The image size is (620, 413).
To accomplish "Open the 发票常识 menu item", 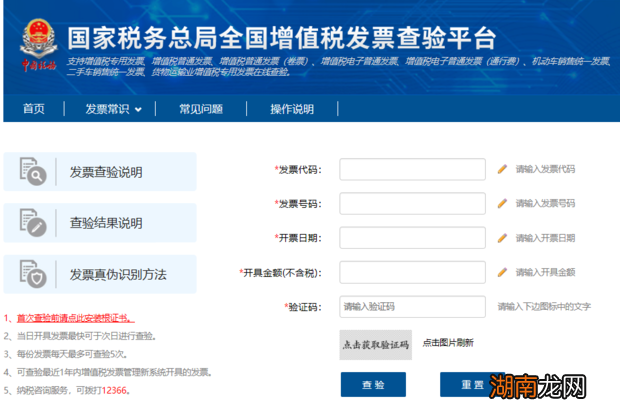I will pos(107,109).
